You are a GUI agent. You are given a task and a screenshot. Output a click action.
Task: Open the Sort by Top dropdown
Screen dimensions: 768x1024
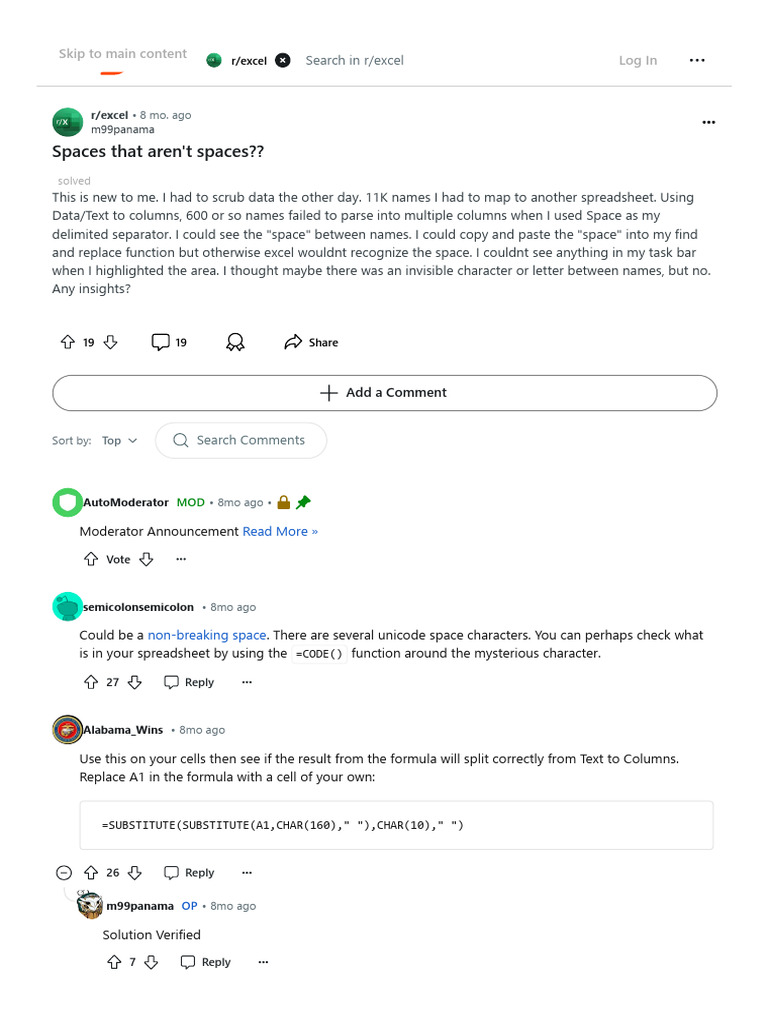tap(120, 440)
